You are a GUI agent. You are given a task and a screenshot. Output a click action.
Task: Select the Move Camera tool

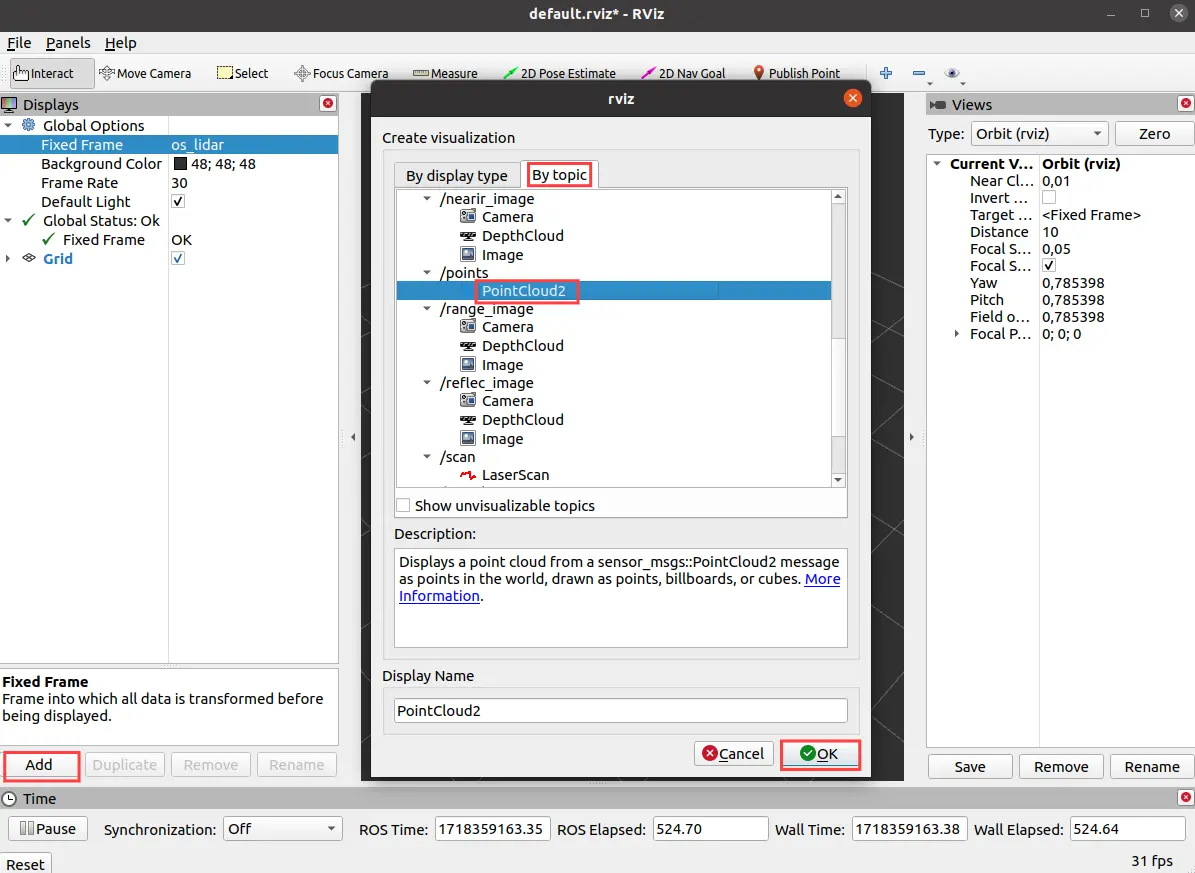click(145, 73)
